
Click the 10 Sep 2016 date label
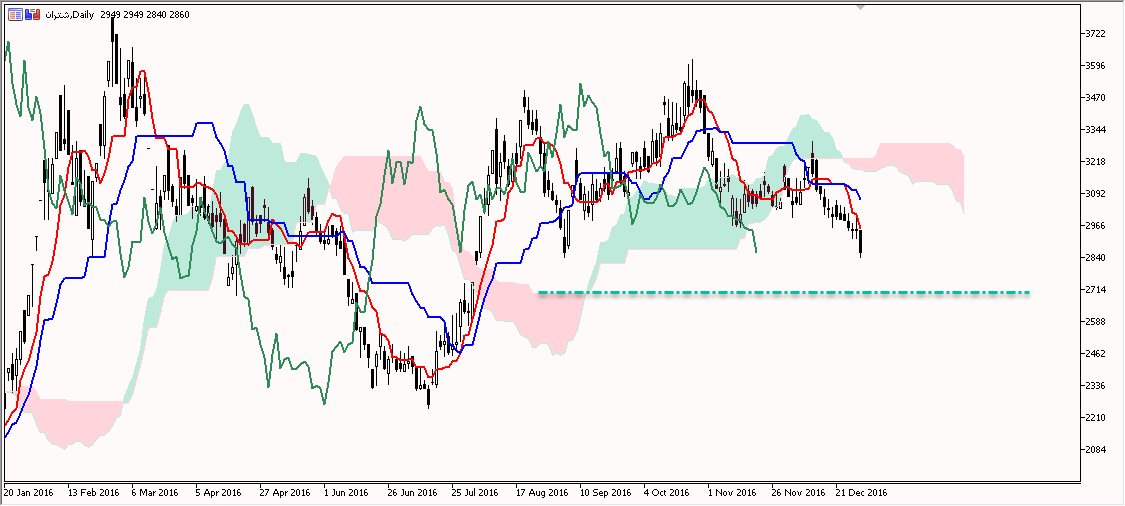606,493
